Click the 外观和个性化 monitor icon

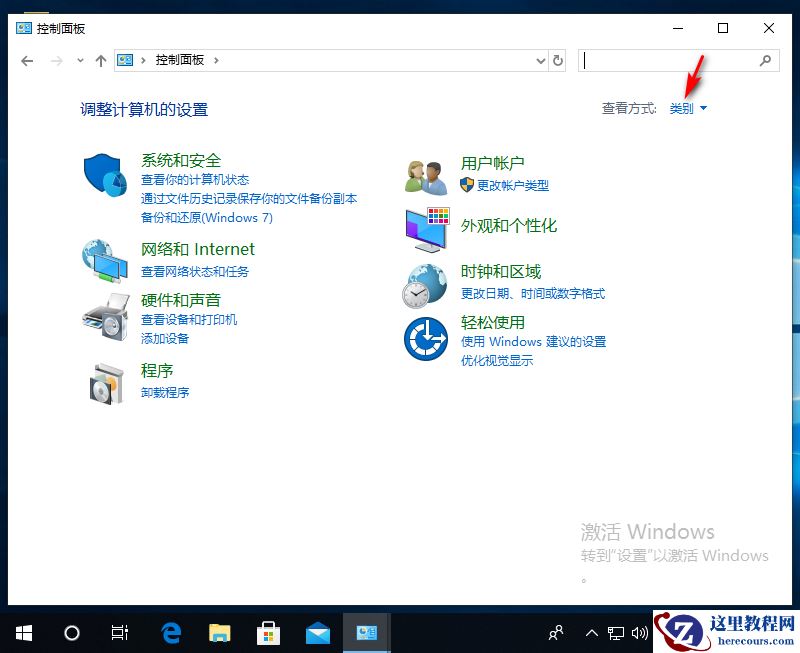pos(425,228)
